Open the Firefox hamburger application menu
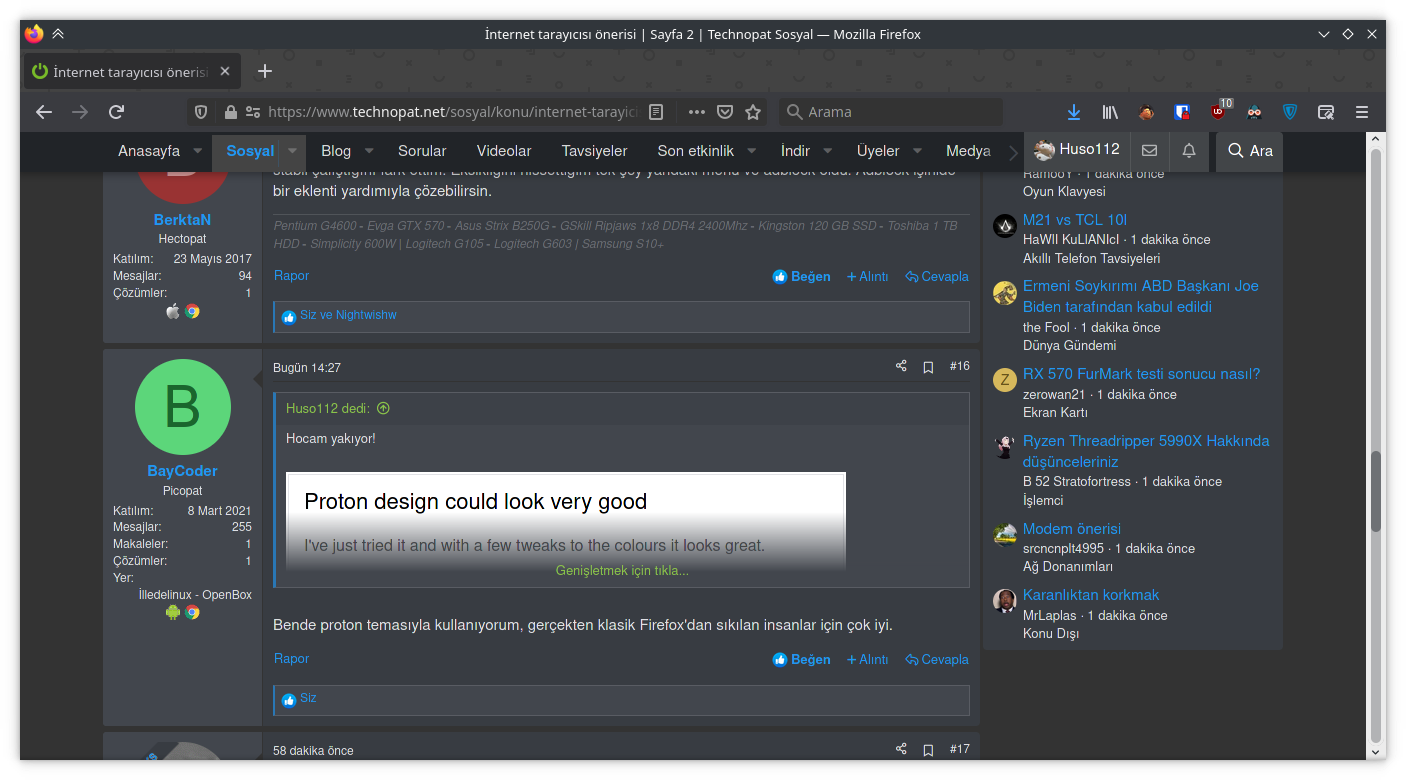This screenshot has height=780, width=1406. pos(1362,112)
